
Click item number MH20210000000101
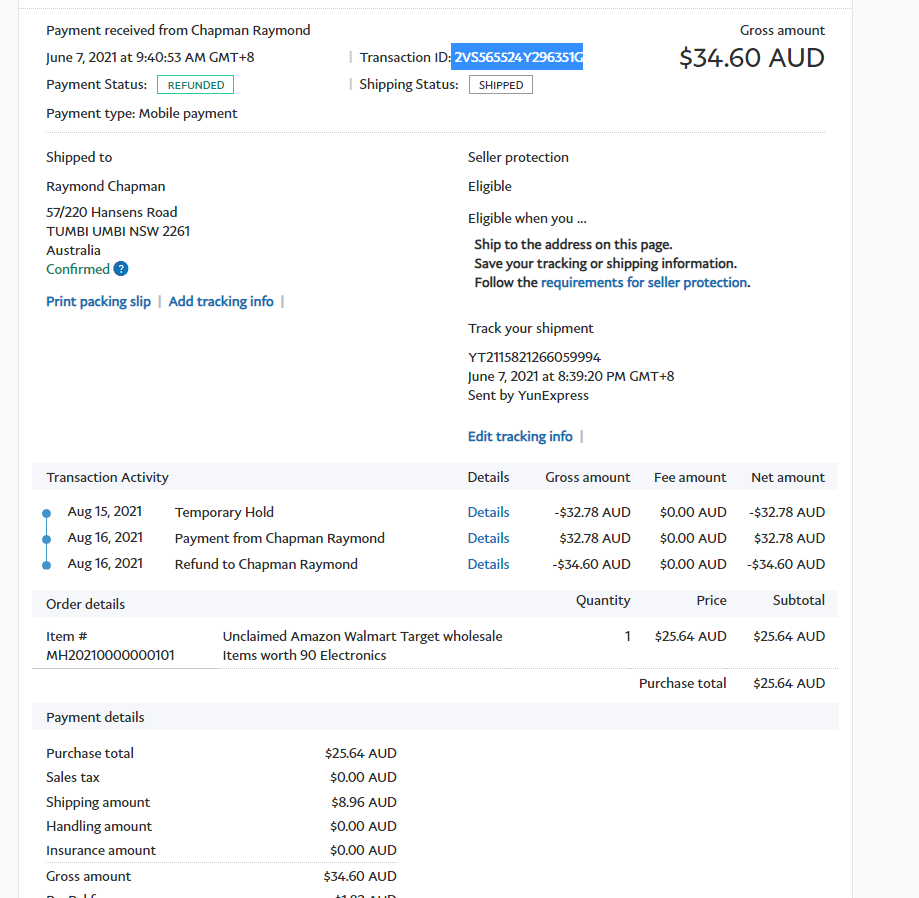(x=110, y=655)
